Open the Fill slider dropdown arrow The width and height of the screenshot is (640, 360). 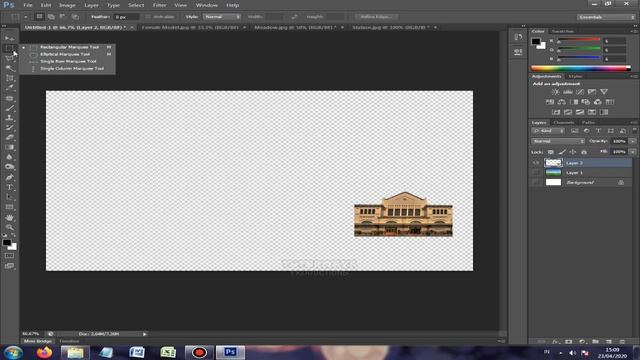click(633, 152)
